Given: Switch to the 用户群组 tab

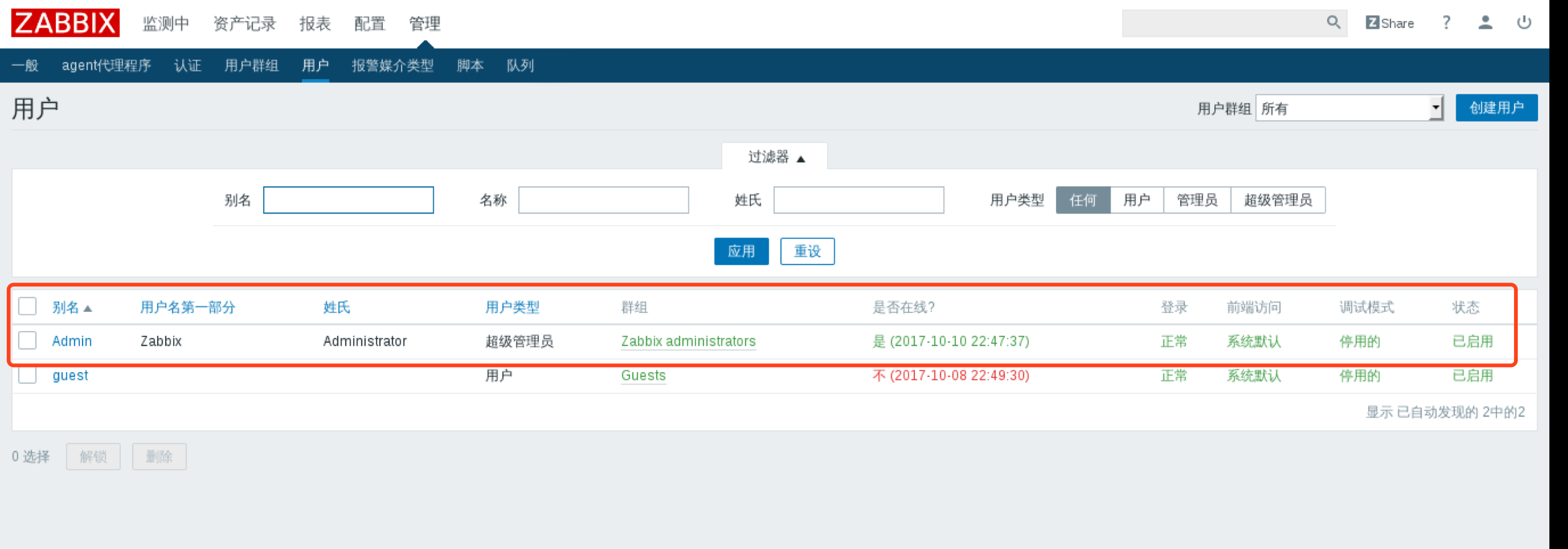Looking at the screenshot, I should 251,66.
